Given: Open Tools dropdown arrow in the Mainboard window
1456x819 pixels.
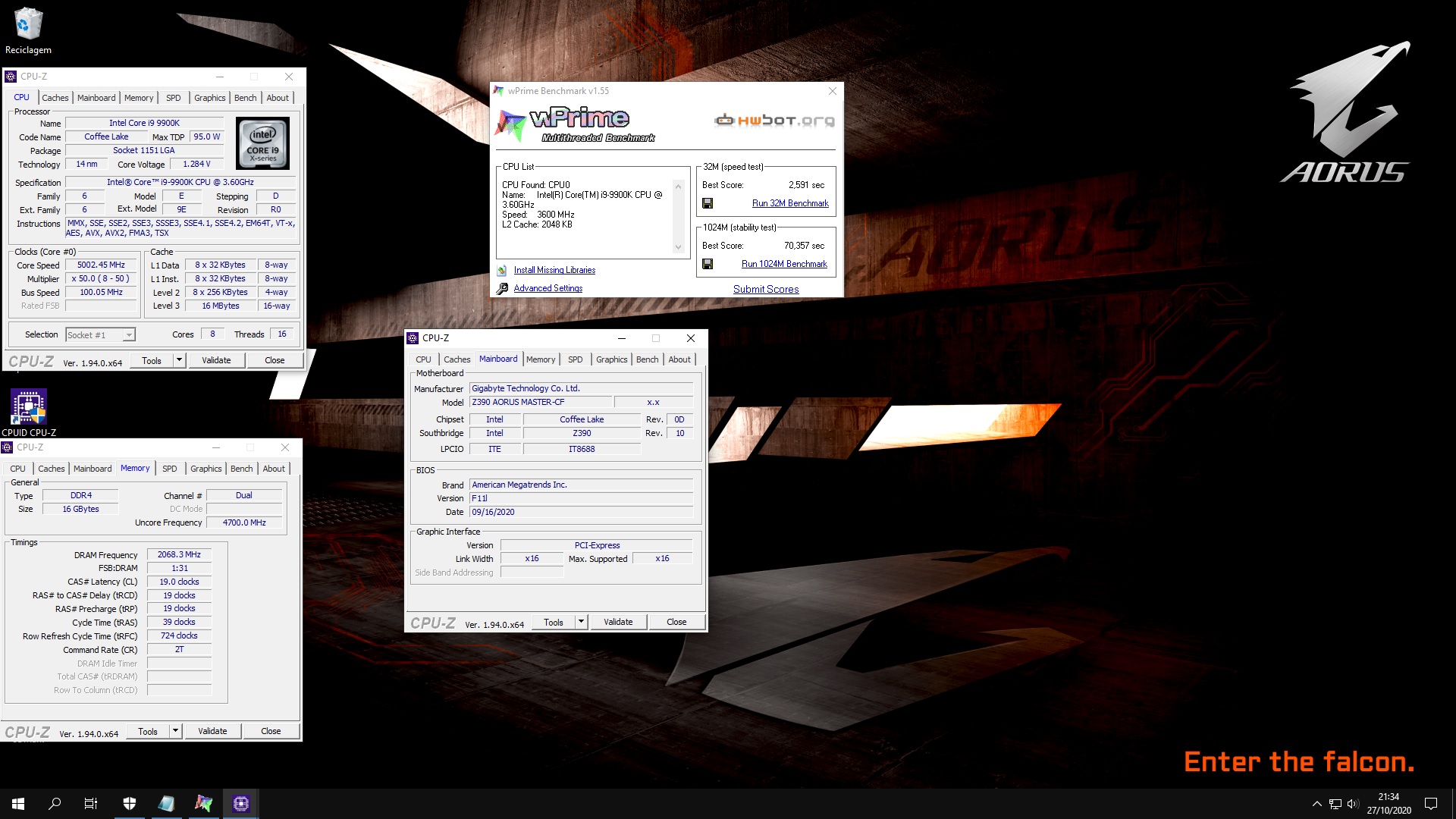Looking at the screenshot, I should (x=582, y=622).
